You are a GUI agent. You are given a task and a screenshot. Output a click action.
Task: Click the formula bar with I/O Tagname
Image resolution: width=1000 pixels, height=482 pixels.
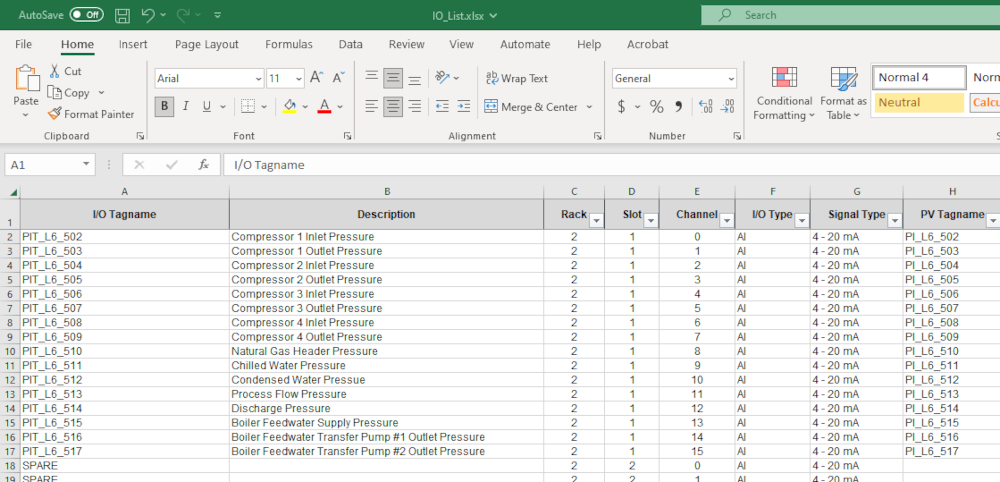point(611,164)
